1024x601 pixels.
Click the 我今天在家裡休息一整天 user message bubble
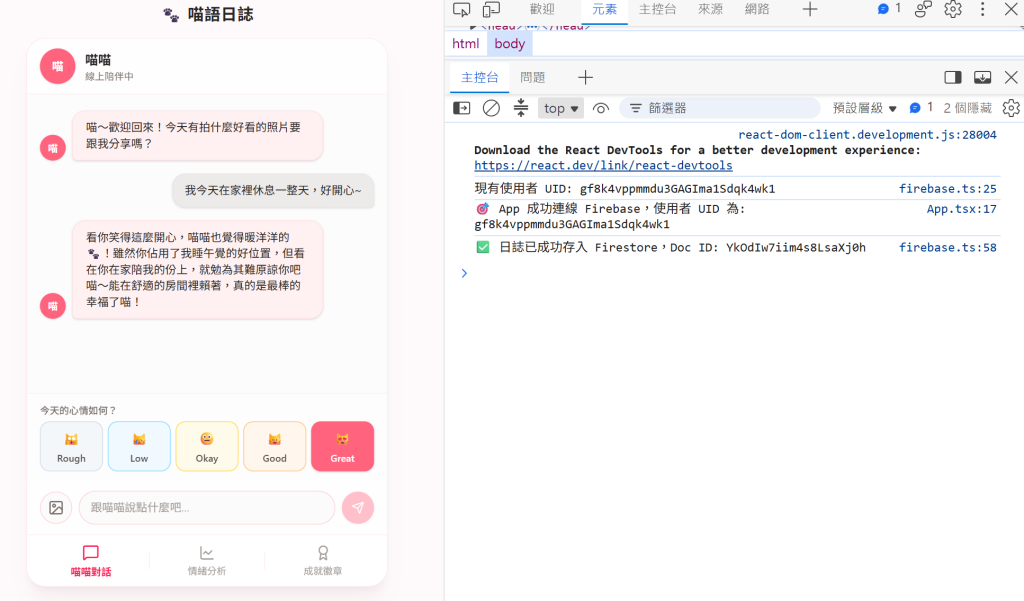coord(273,191)
